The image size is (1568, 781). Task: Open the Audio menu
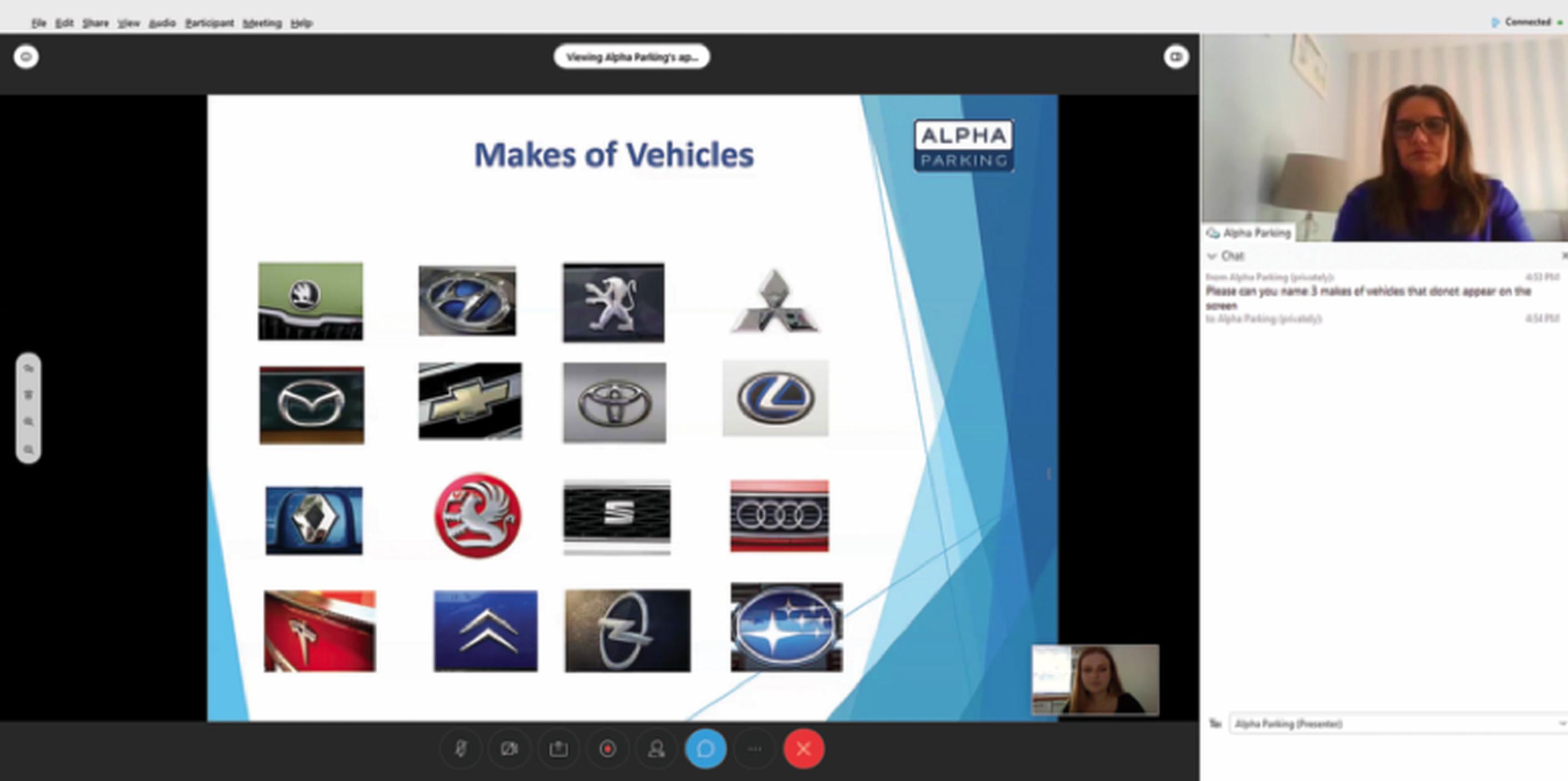tap(162, 23)
